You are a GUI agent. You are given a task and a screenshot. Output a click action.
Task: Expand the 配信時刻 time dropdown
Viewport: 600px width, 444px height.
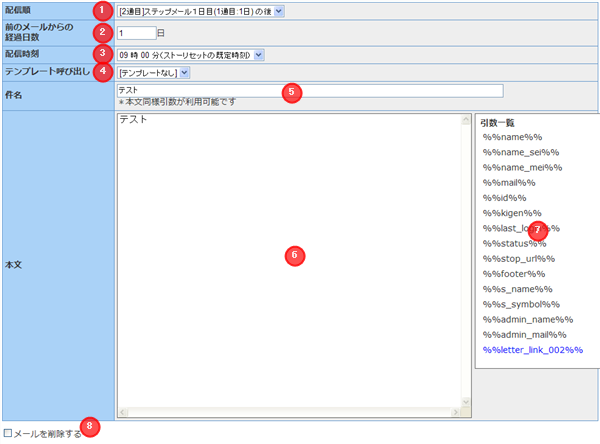pos(190,53)
